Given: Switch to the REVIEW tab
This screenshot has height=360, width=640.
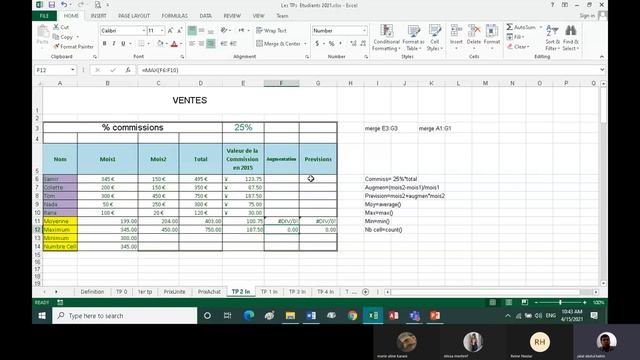Looking at the screenshot, I should click(232, 16).
